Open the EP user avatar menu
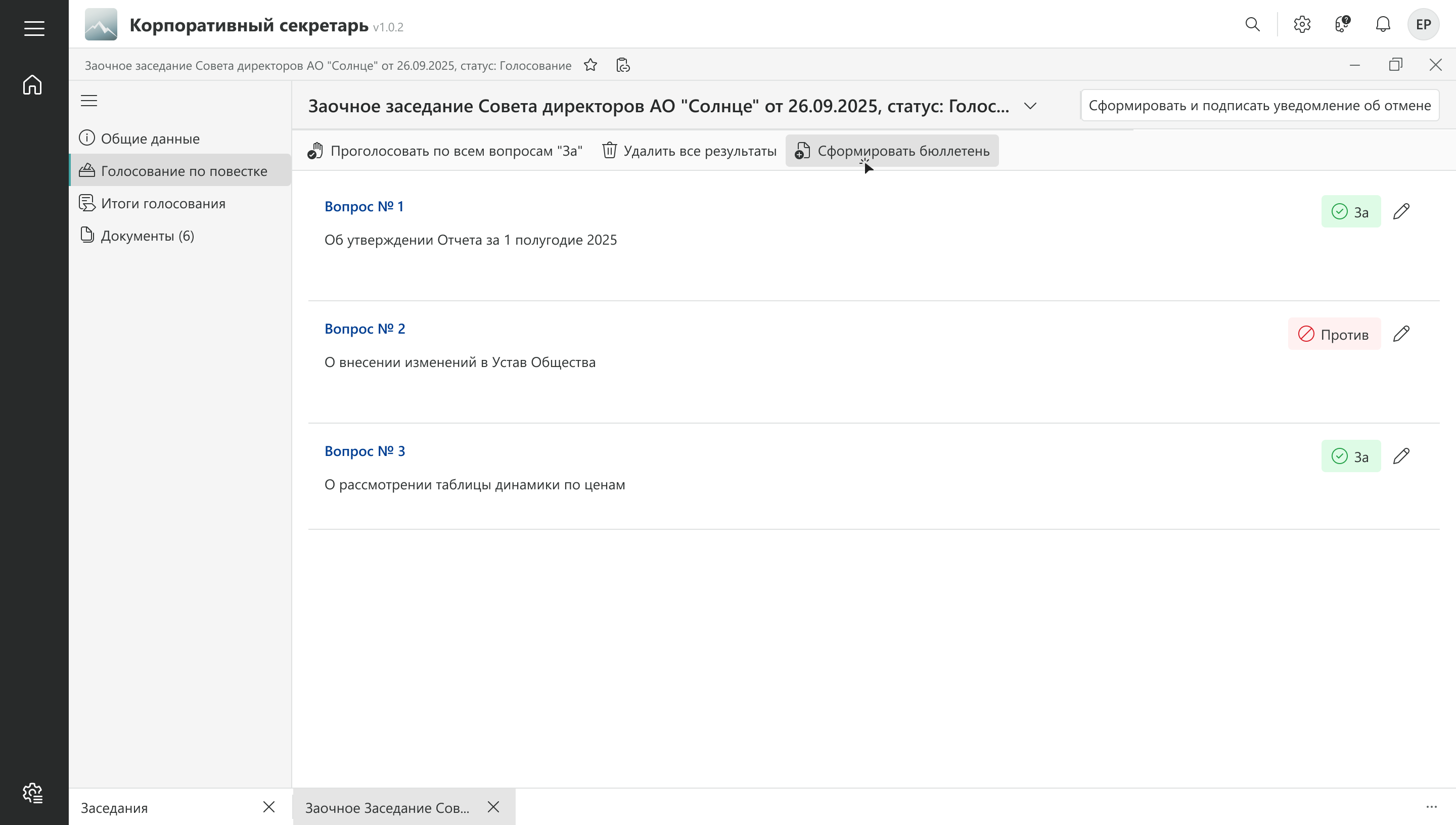Image resolution: width=1456 pixels, height=825 pixels. 1423,24
